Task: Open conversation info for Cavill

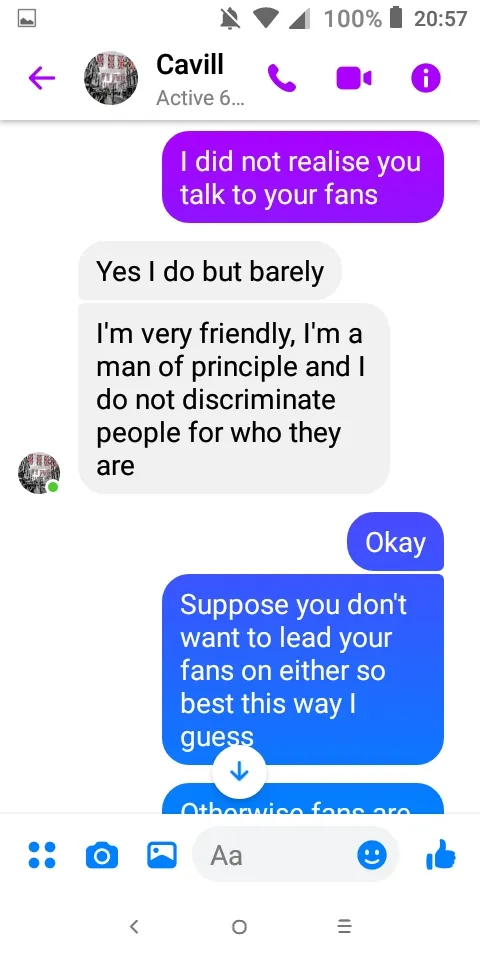Action: pos(426,78)
